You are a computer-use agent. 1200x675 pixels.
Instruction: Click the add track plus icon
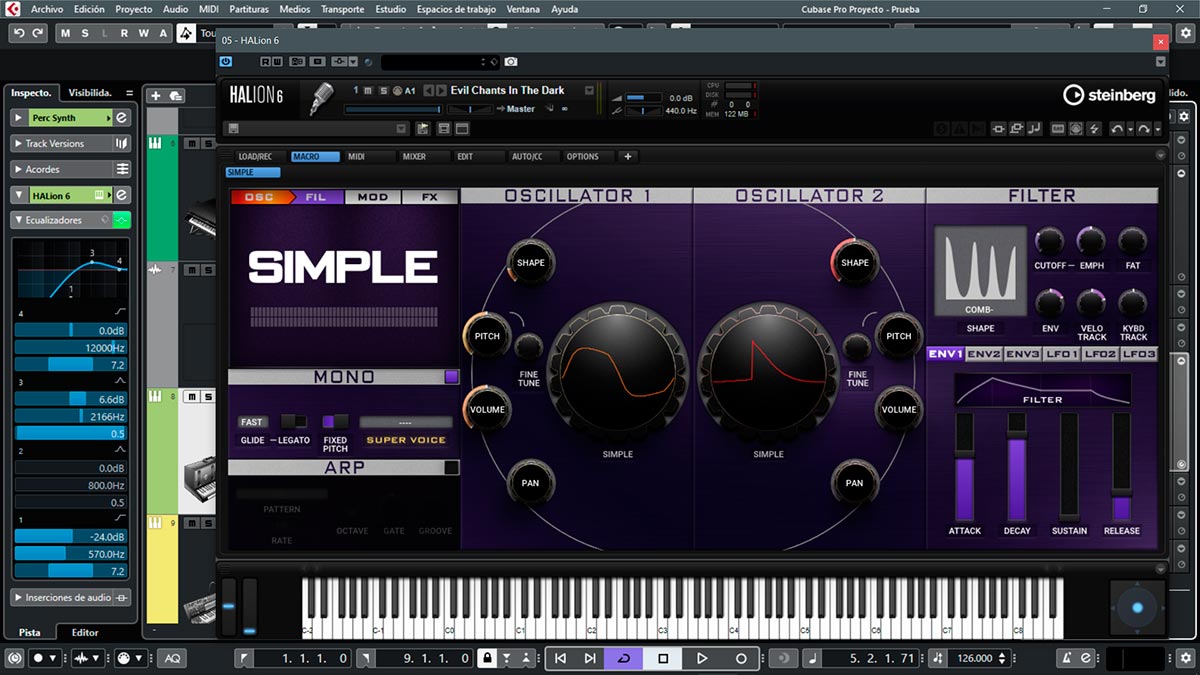coord(155,96)
